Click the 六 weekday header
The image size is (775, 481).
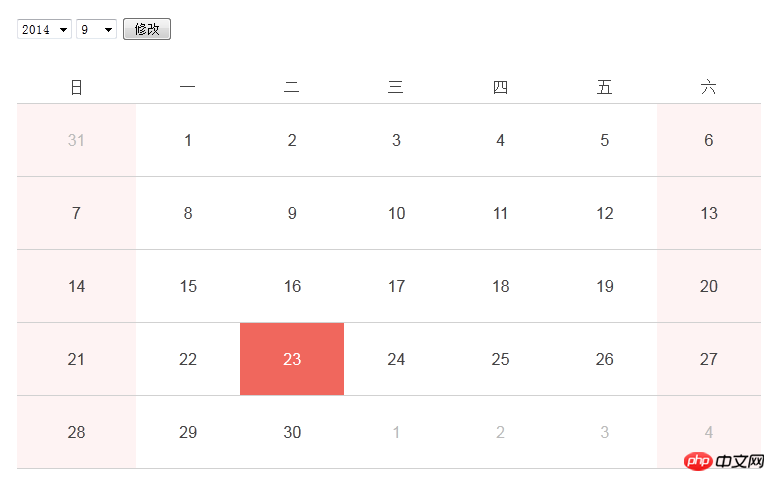pos(709,87)
